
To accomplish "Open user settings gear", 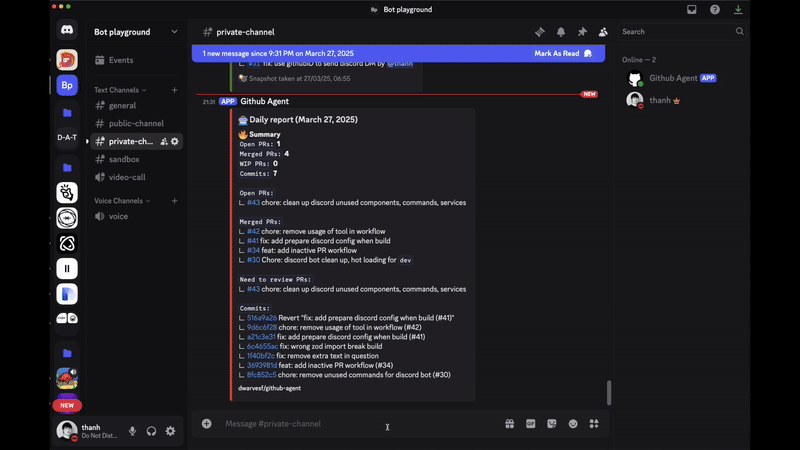I will pos(170,431).
